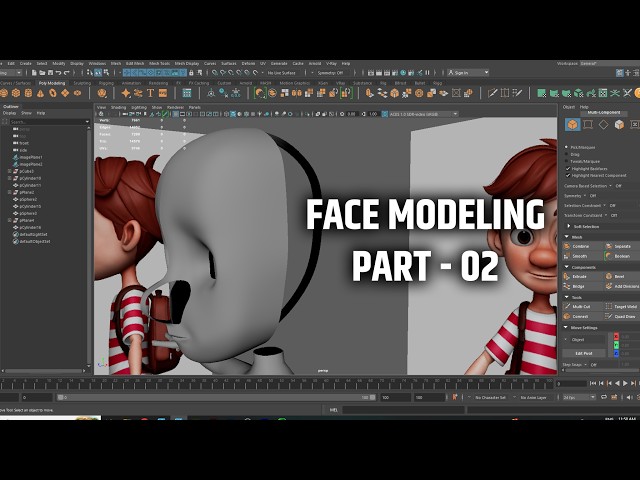Toggle the loop playback icon near fps
Screen dimensions: 640x480
604,397
